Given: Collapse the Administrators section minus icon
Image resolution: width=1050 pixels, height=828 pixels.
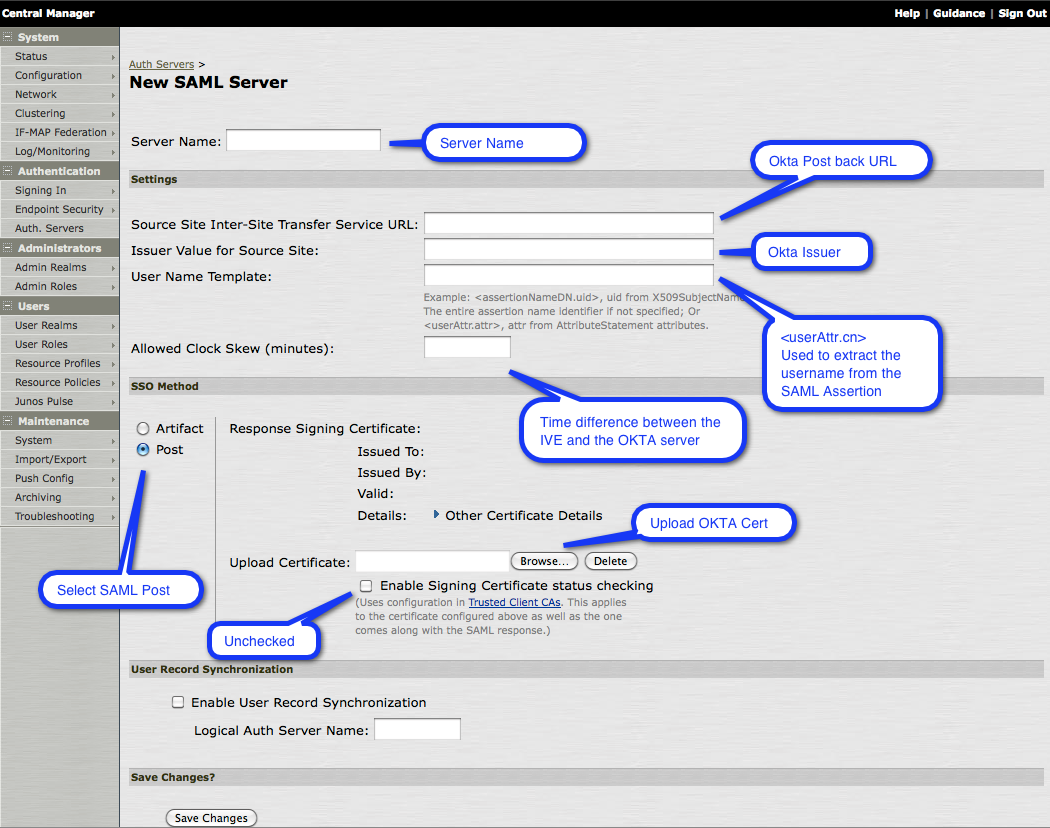Looking at the screenshot, I should 8,248.
